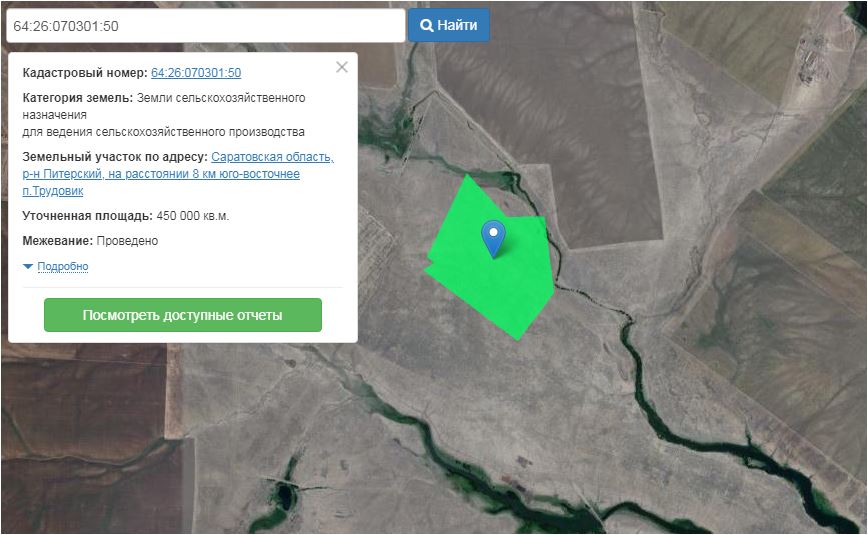Screen dimensions: 868x535
Task: Click the Категория земель label
Action: pos(77,98)
